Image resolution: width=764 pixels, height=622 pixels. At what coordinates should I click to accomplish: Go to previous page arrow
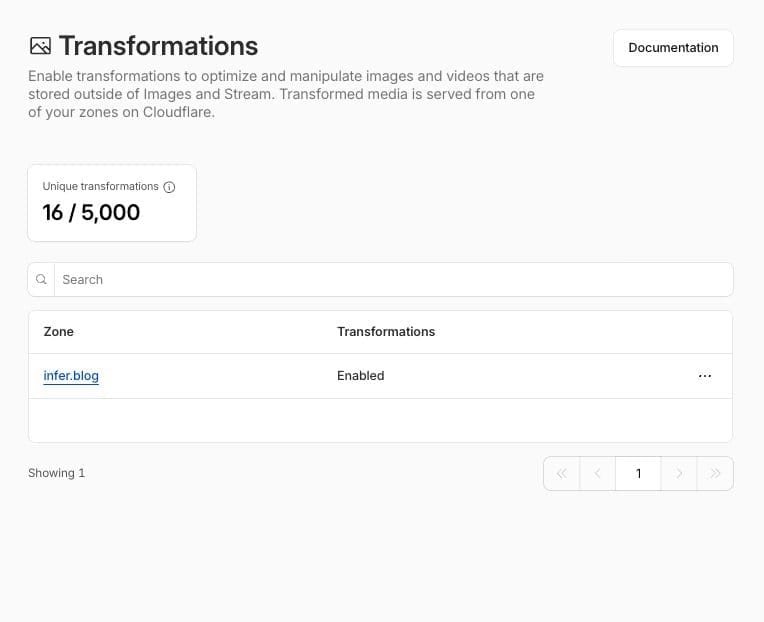pos(597,473)
